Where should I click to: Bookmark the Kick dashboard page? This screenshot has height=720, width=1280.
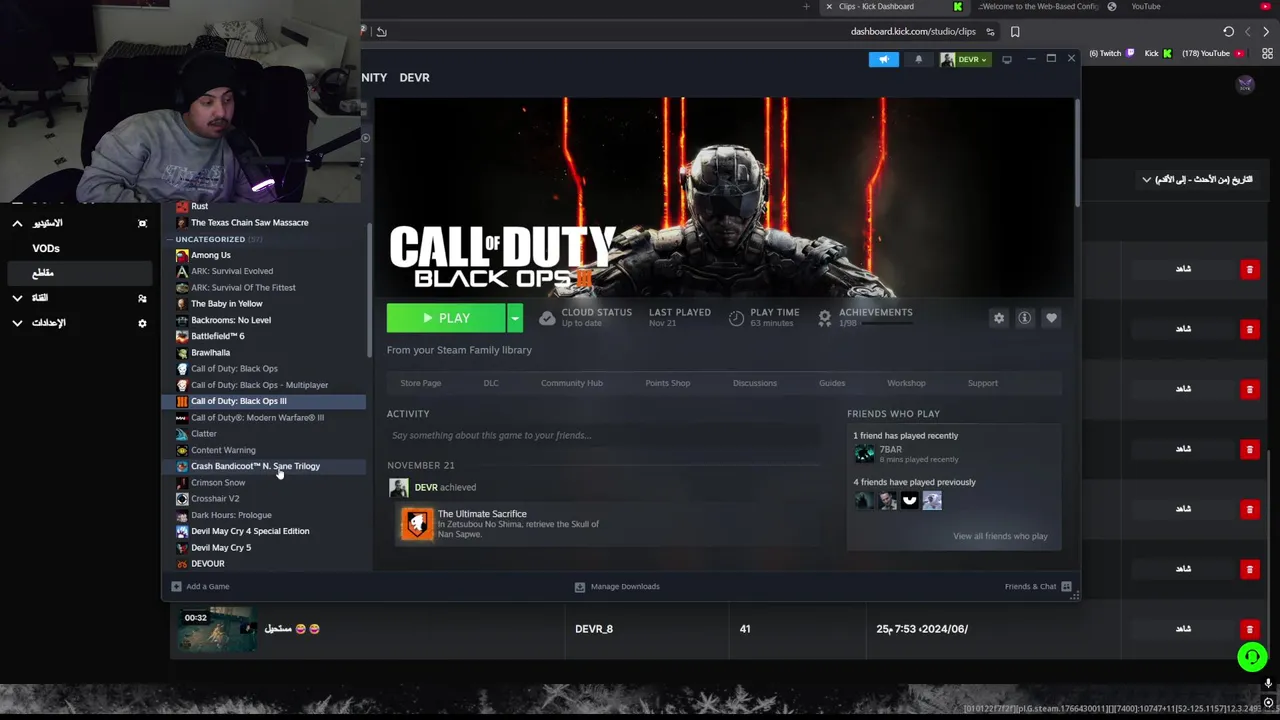pos(1015,32)
